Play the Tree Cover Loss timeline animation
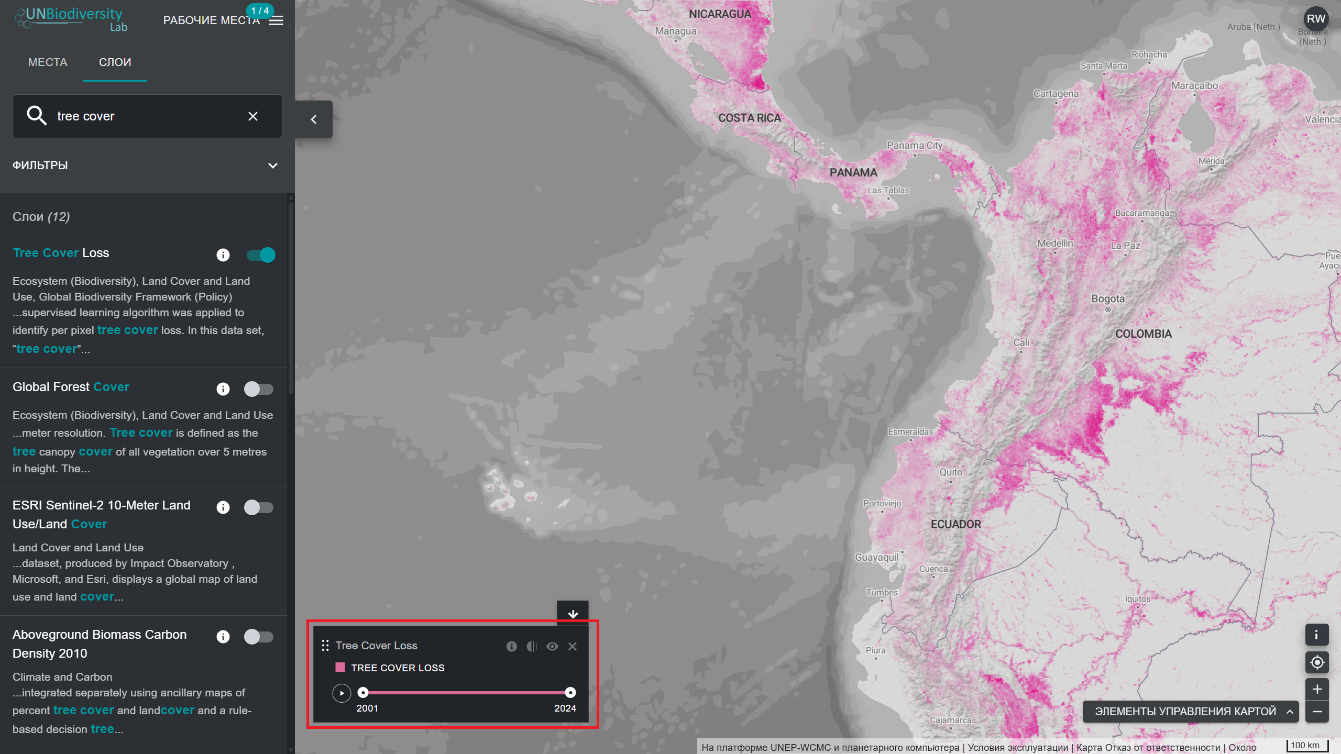Screen dimensions: 1341x754 click(x=342, y=692)
